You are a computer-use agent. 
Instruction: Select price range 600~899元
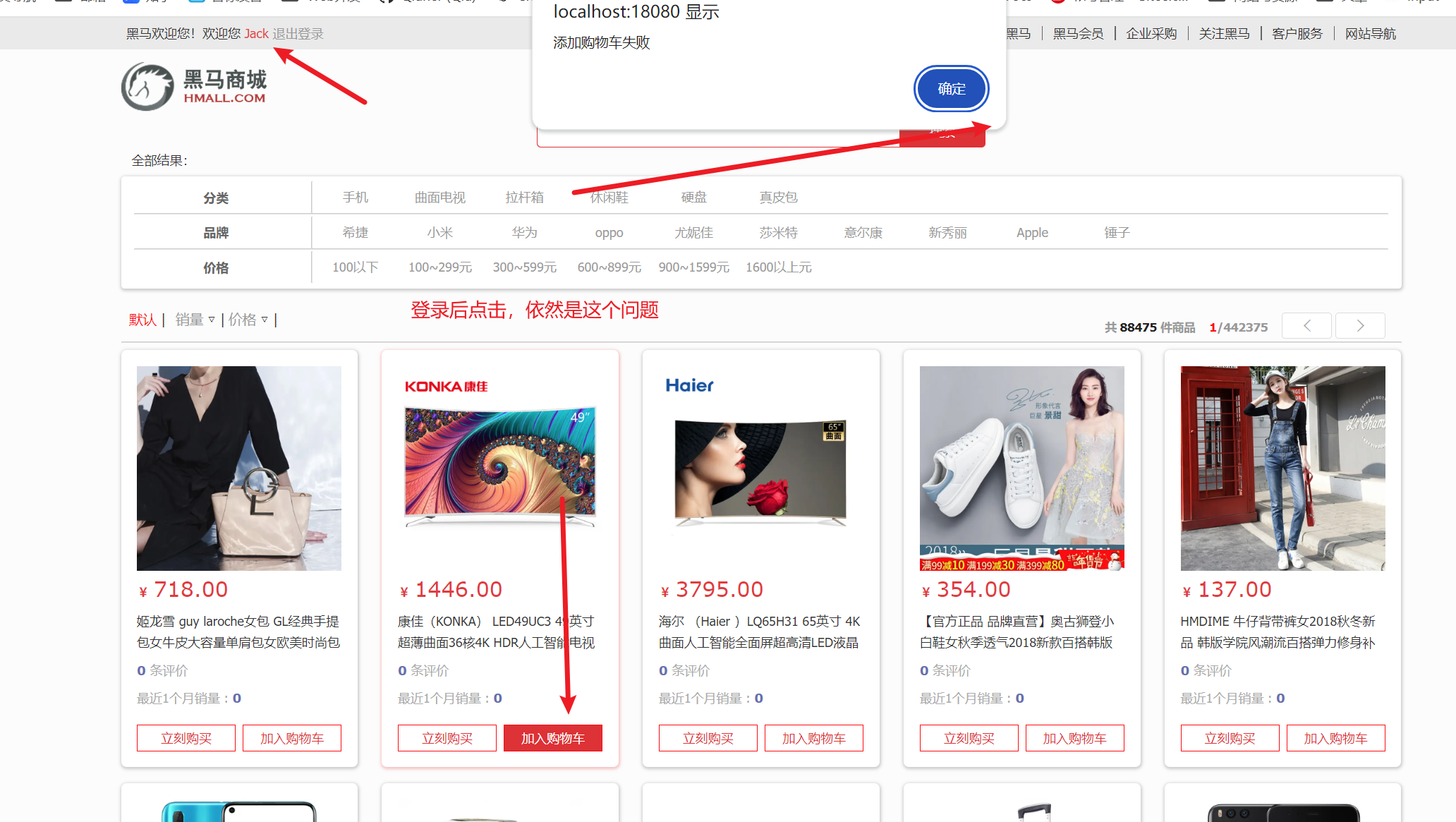(609, 267)
